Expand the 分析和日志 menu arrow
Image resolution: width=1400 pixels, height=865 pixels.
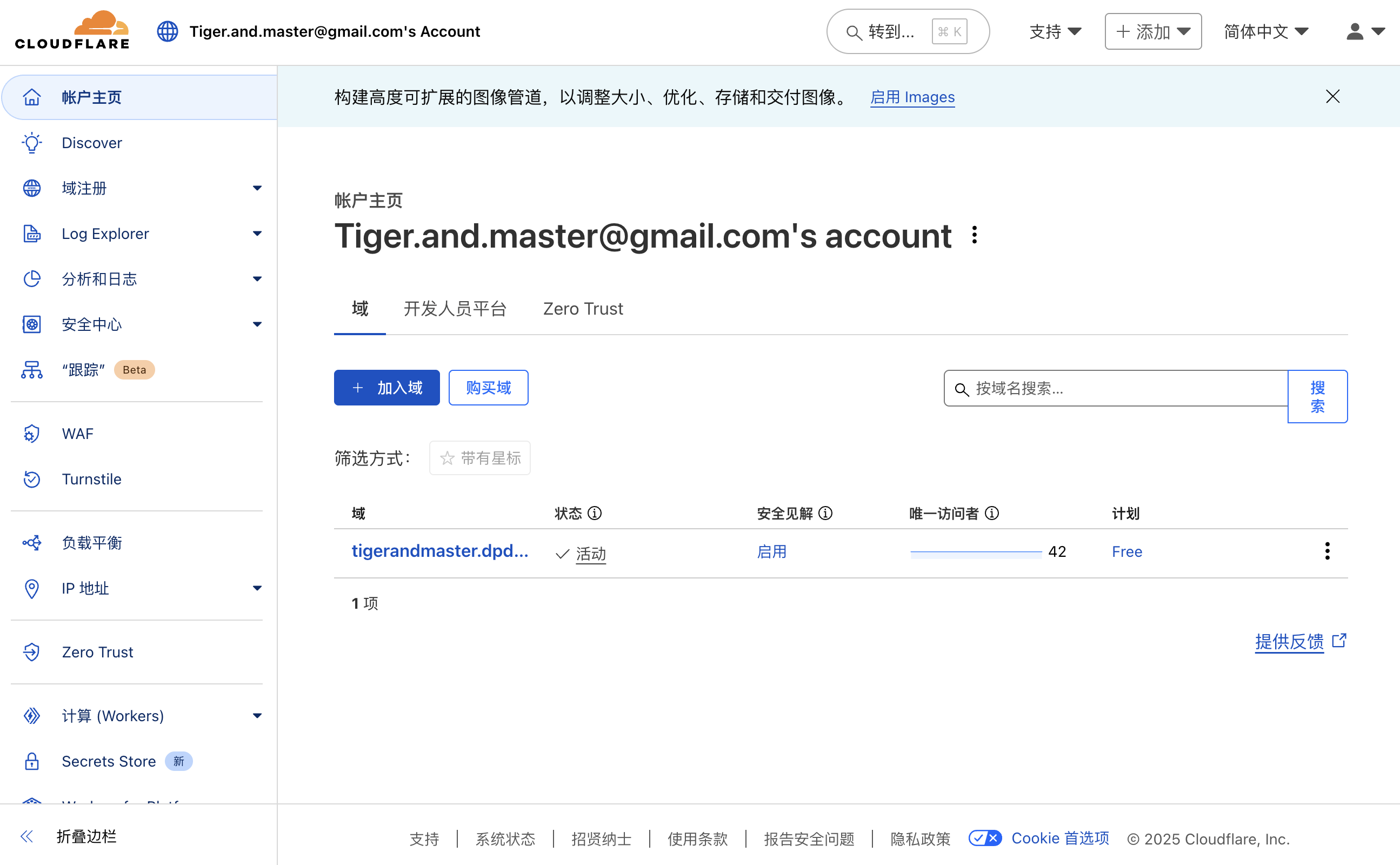click(x=257, y=278)
